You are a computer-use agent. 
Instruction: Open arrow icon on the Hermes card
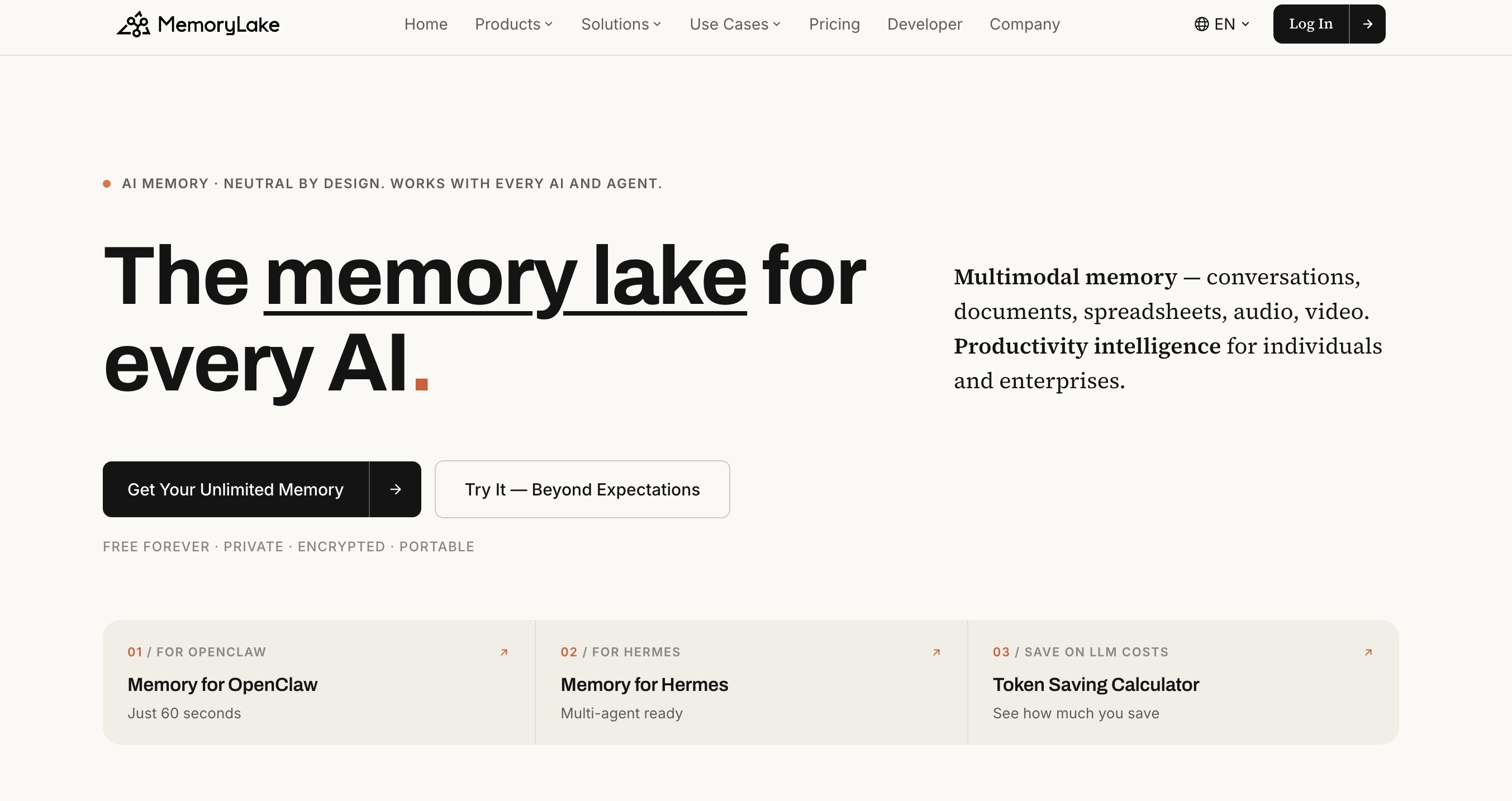[x=937, y=652]
